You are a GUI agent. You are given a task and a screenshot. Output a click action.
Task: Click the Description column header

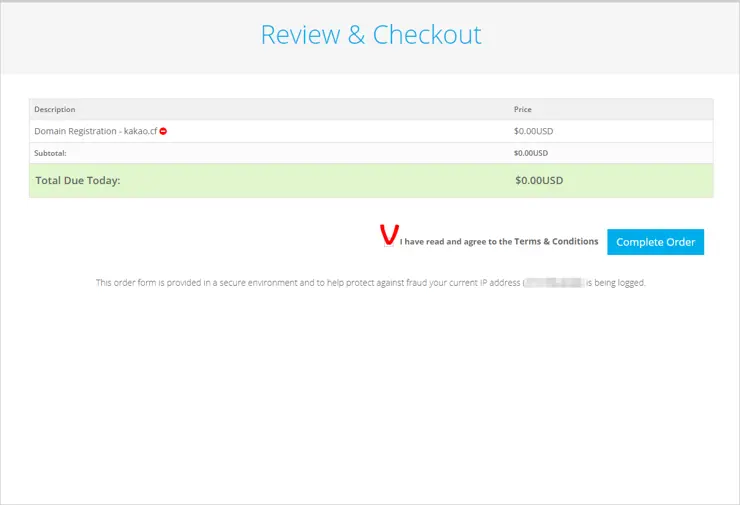(55, 109)
